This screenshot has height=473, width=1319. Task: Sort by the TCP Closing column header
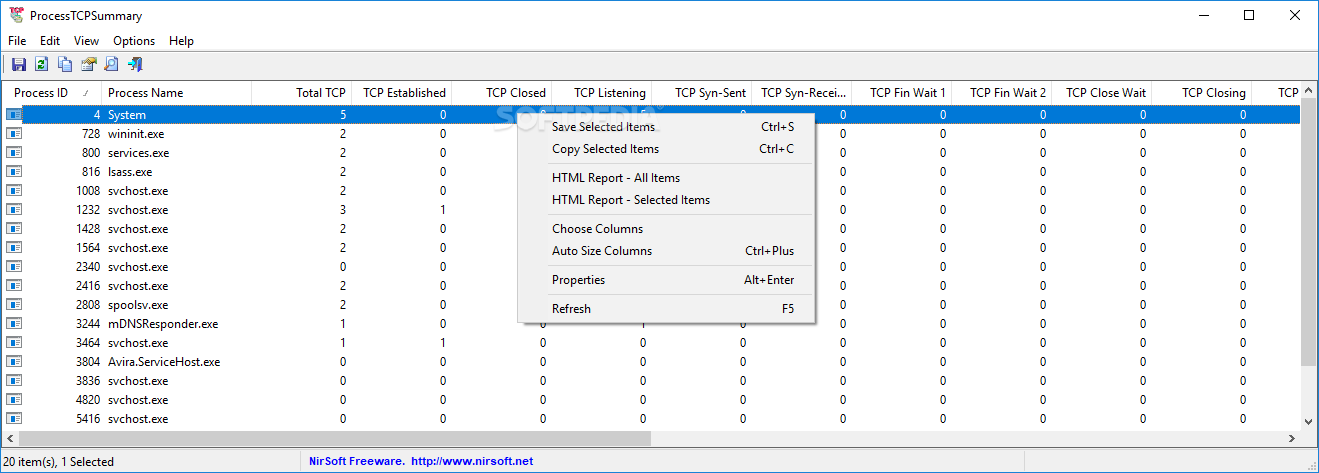(1201, 93)
